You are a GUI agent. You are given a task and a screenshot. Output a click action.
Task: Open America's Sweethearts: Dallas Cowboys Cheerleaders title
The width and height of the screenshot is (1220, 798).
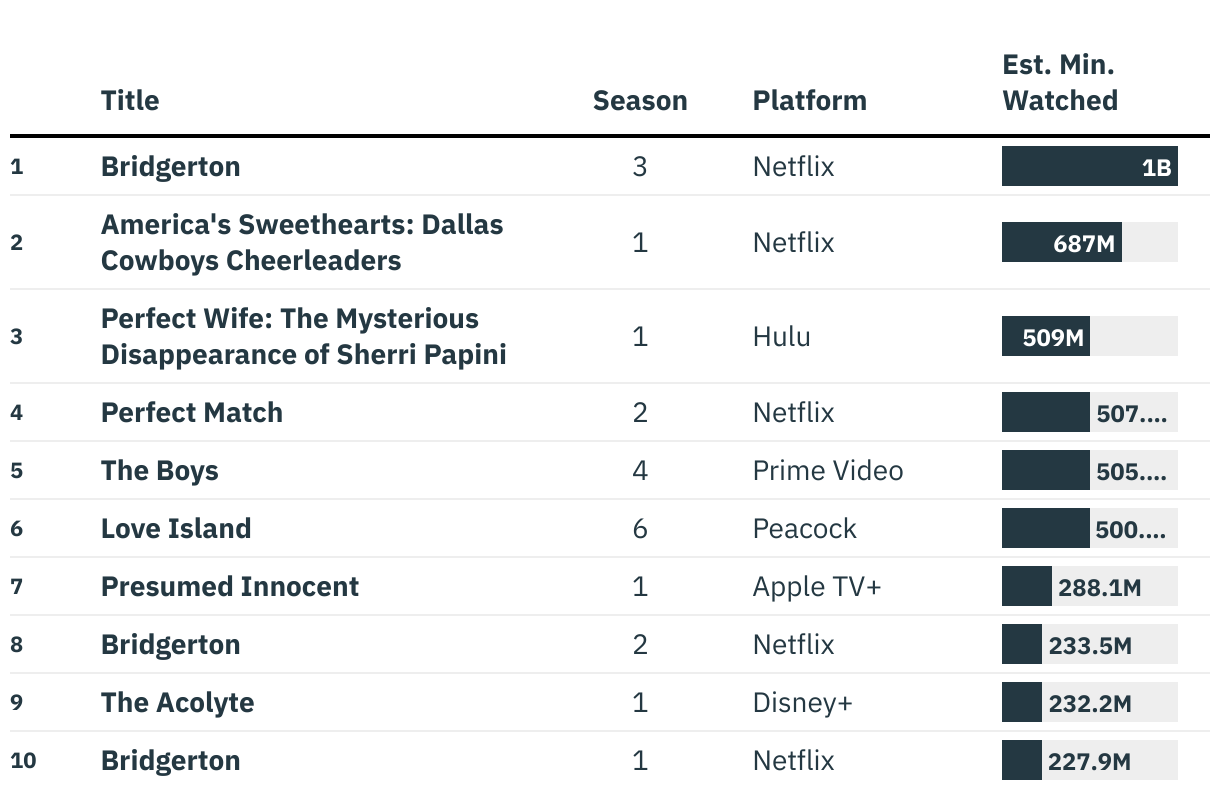coord(302,243)
